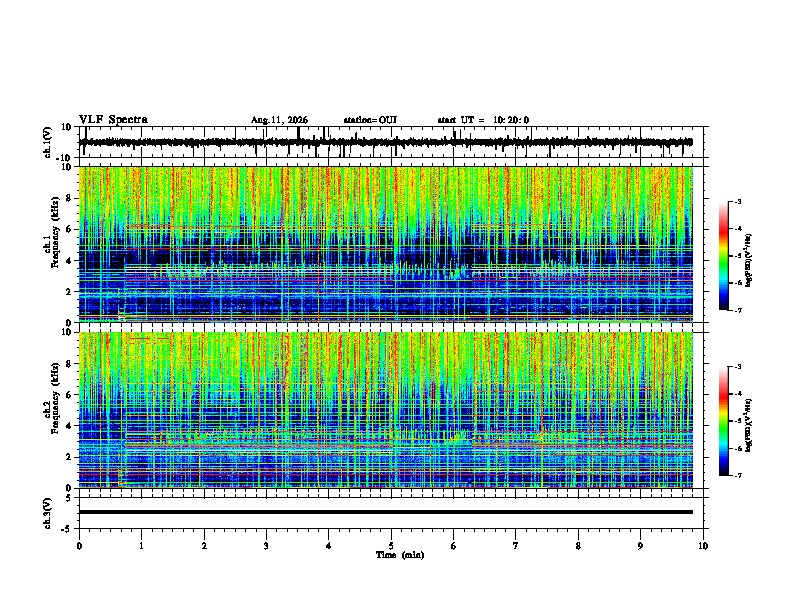Click time axis tick label "2"
Viewport: 792px width, 612px height.
[204, 546]
